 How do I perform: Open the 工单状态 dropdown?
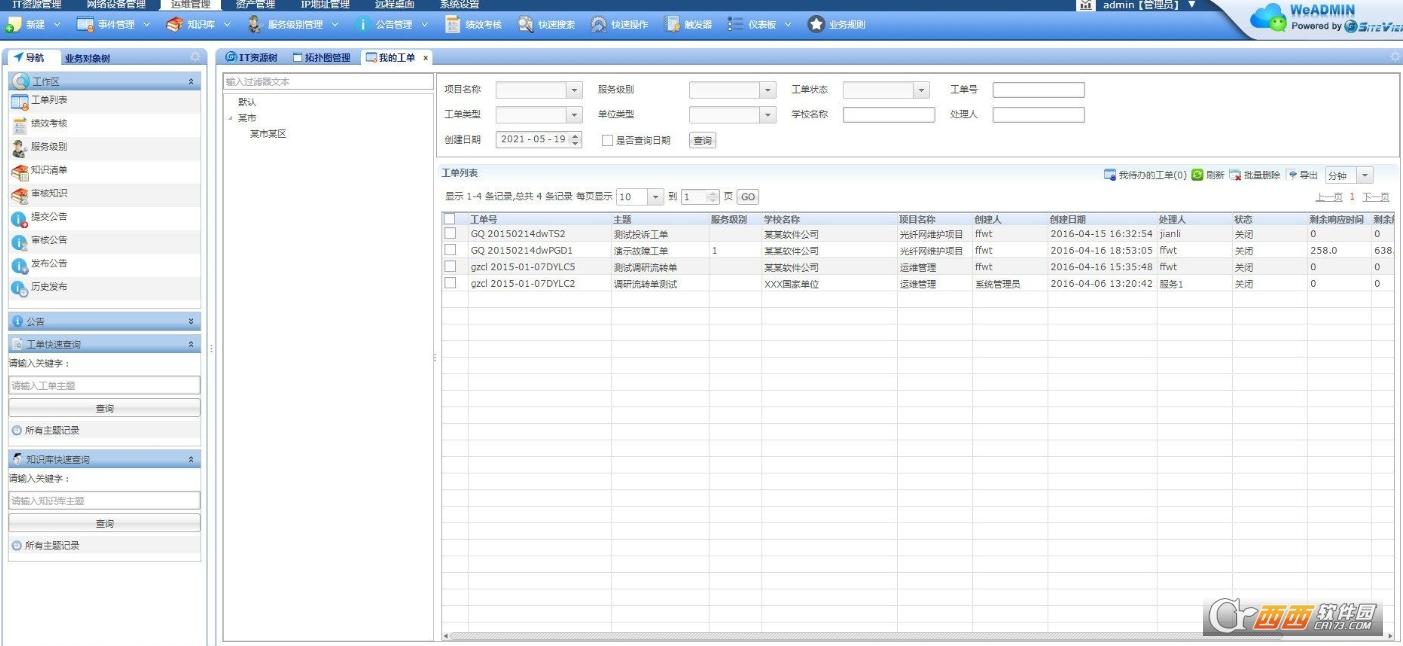tap(921, 90)
